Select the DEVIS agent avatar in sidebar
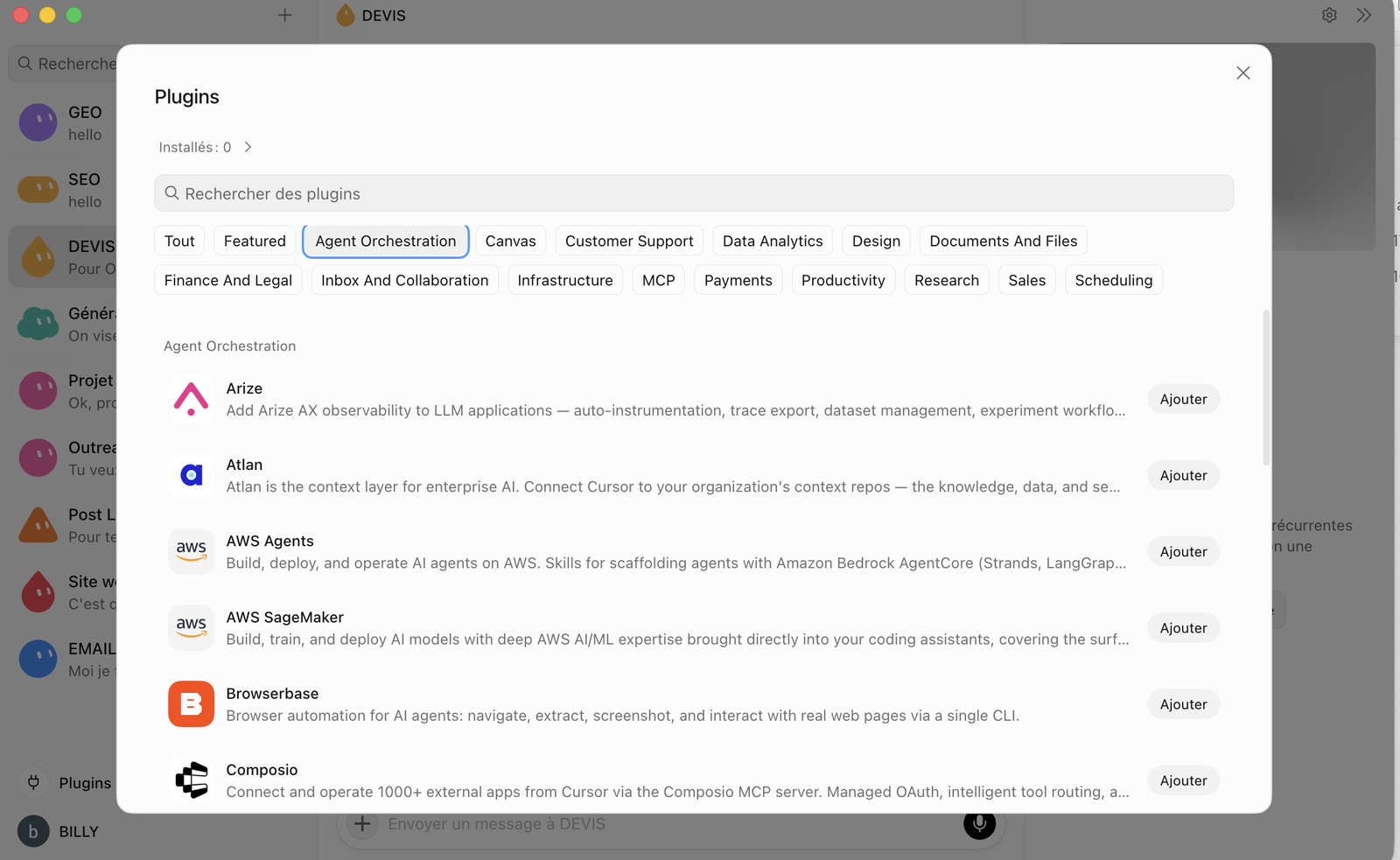Screen dimensions: 1400x860 tap(38, 257)
